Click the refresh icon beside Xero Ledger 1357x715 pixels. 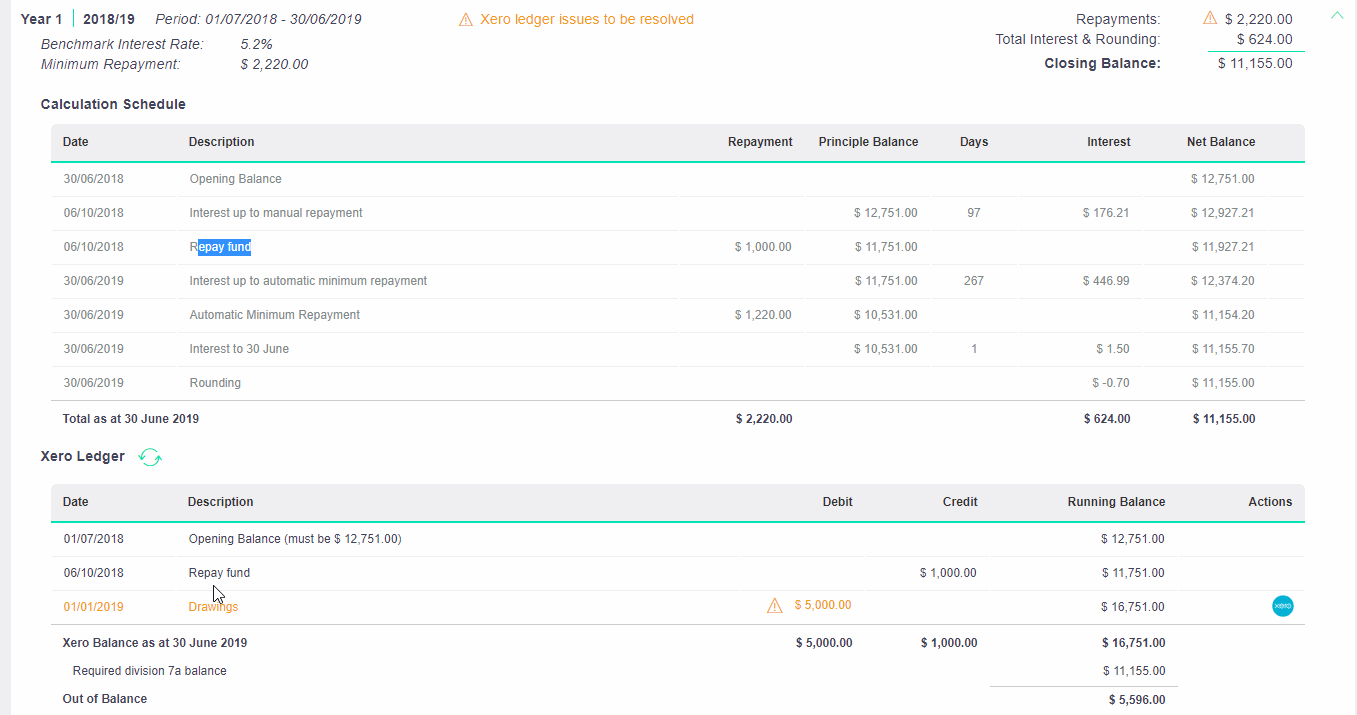(150, 457)
